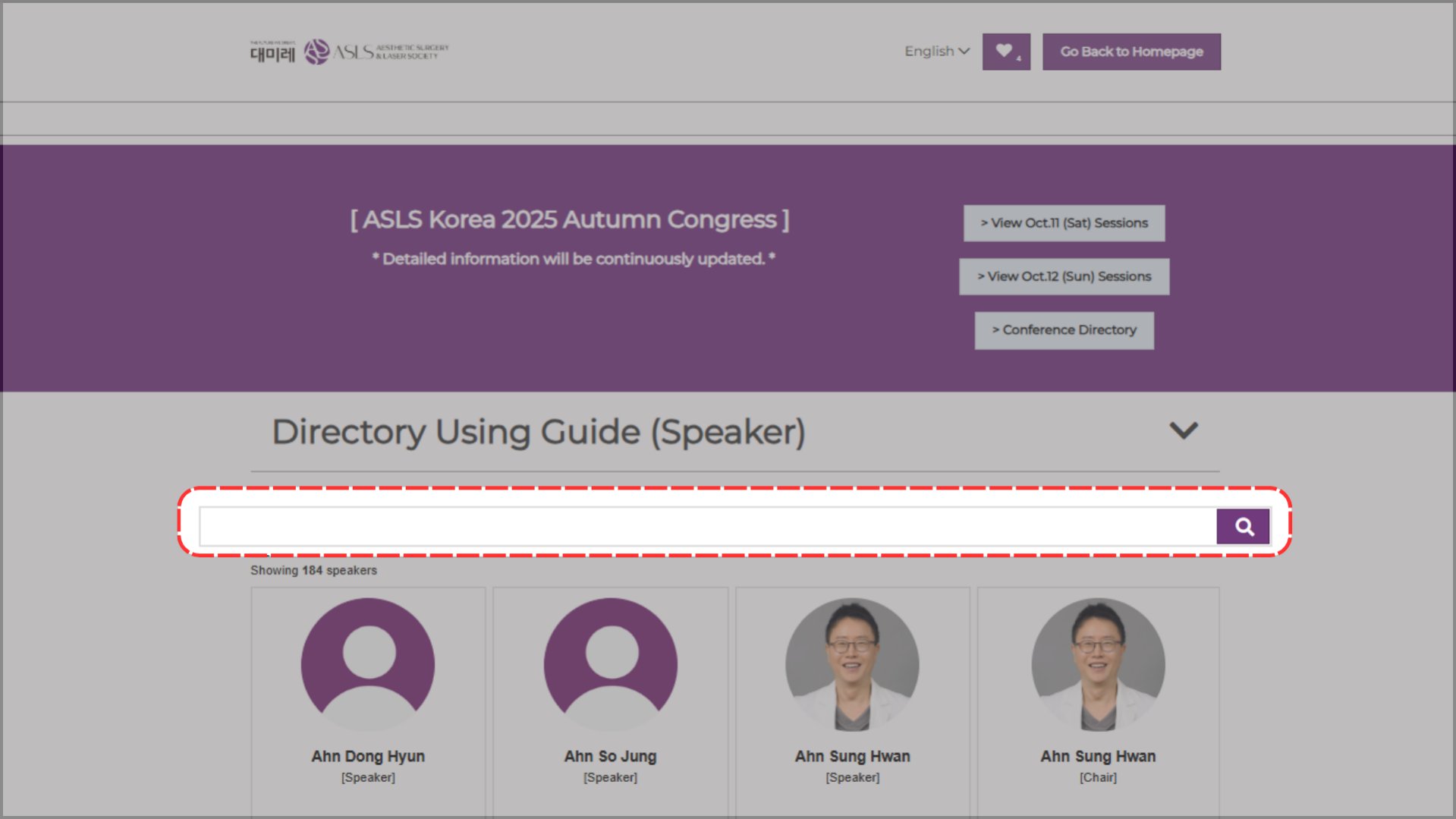Expand the Directory Using Guide chevron
1456x819 pixels.
click(x=1183, y=430)
